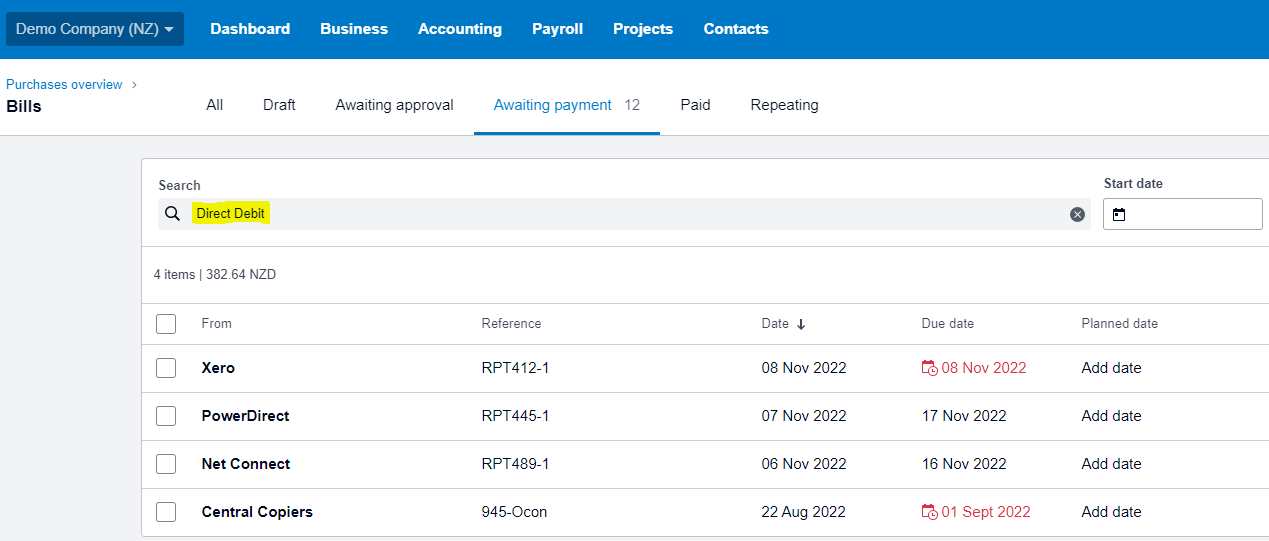Viewport: 1269px width, 541px height.
Task: Click overdue icon beside 01 Sept 2022 due date
Action: (930, 512)
